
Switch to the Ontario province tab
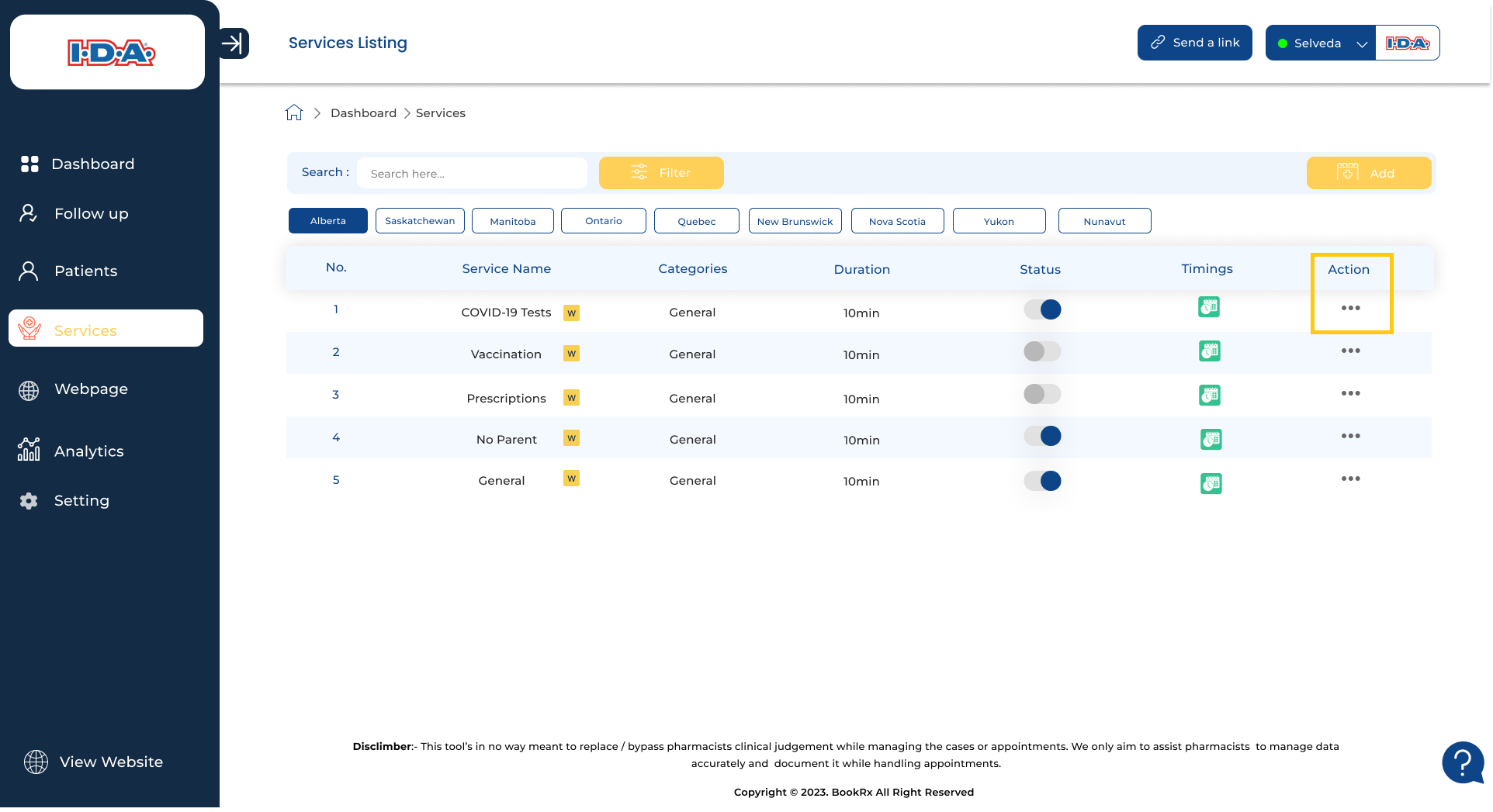[x=603, y=220]
